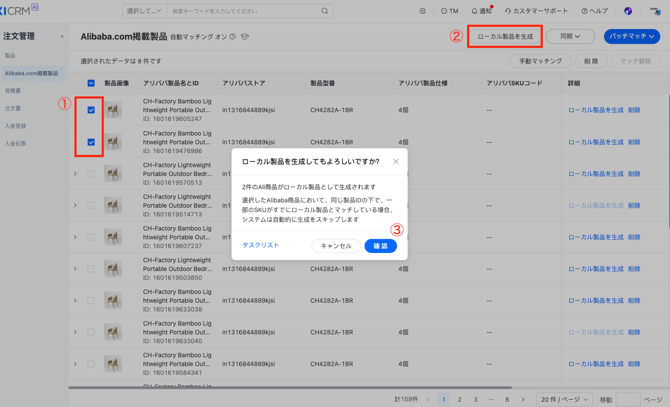The image size is (670, 407).
Task: Open the 同期 dropdown
Action: point(570,36)
